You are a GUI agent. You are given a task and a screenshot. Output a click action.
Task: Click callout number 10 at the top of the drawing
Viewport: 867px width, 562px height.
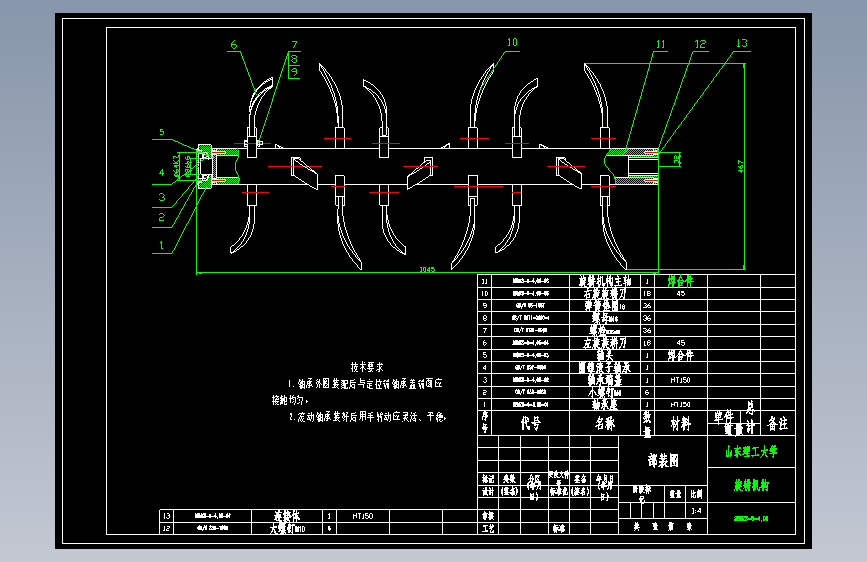[x=513, y=43]
